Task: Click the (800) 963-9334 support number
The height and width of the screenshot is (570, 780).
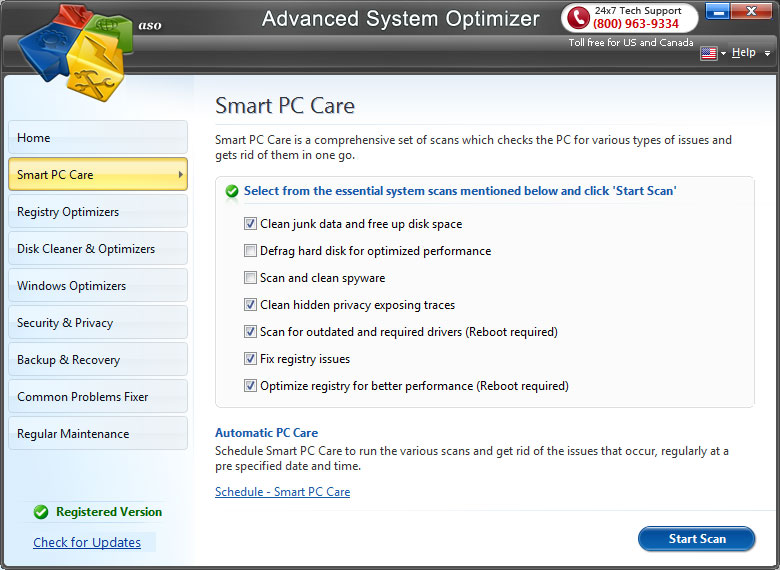Action: pyautogui.click(x=636, y=24)
